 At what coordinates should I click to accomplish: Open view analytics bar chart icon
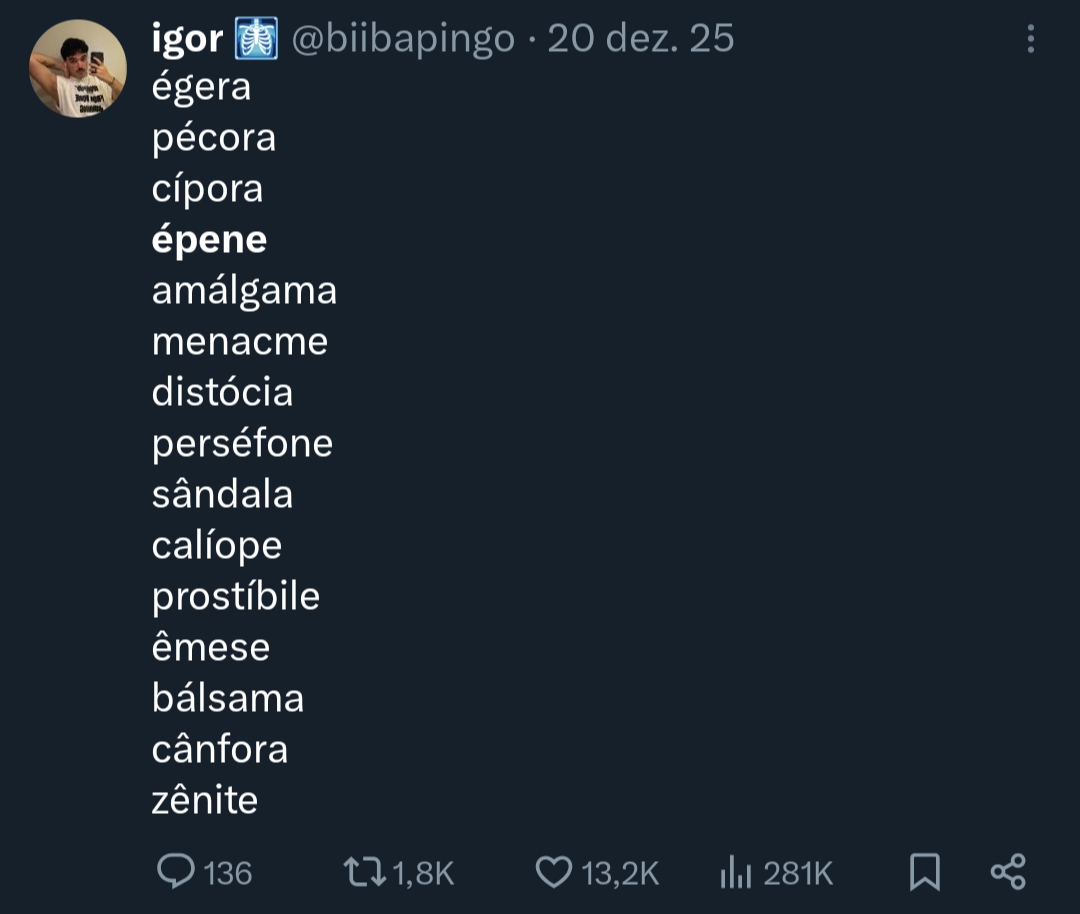735,873
